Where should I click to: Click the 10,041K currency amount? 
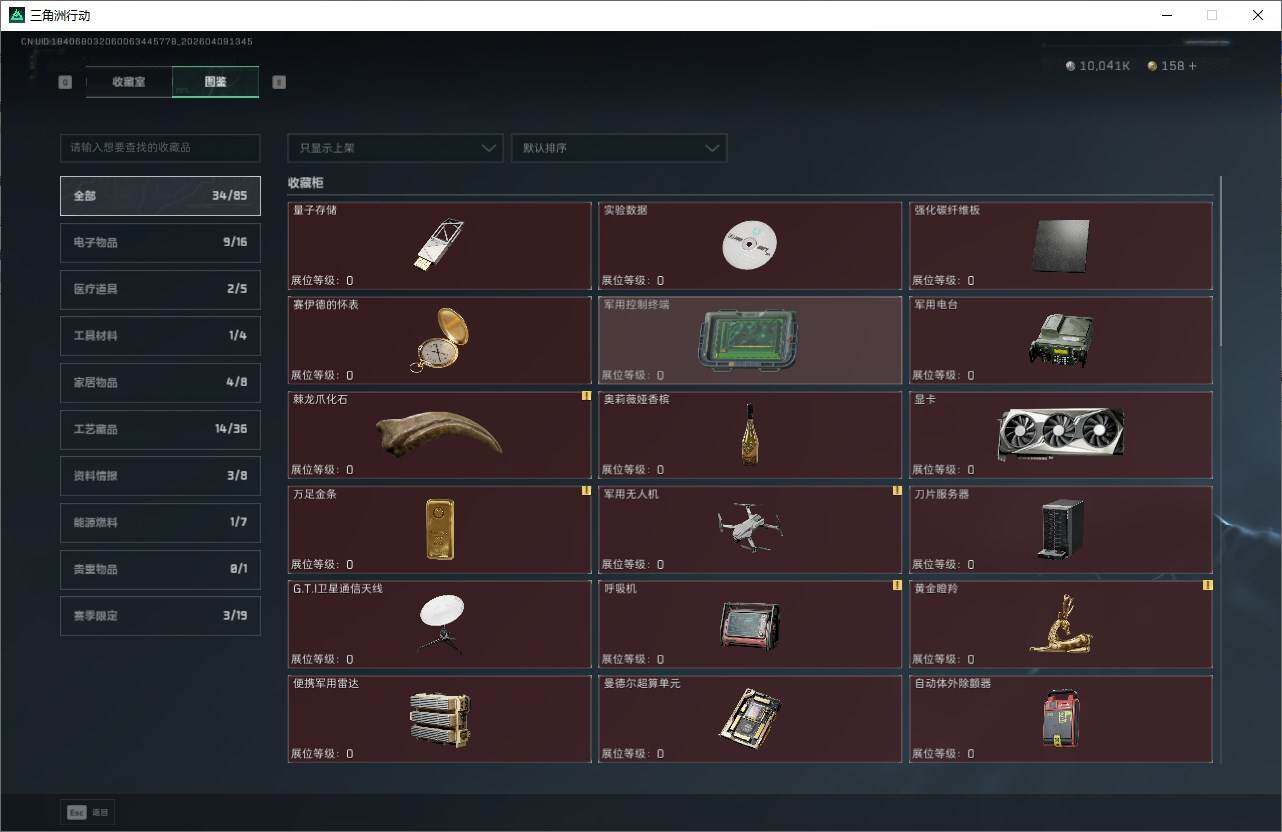(x=1105, y=66)
